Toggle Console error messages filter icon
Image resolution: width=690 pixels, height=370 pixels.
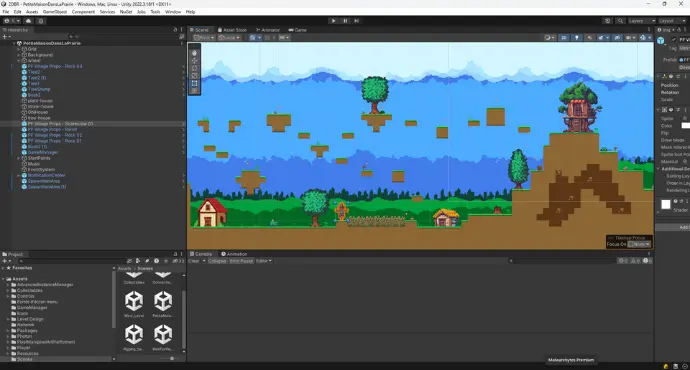coord(647,261)
